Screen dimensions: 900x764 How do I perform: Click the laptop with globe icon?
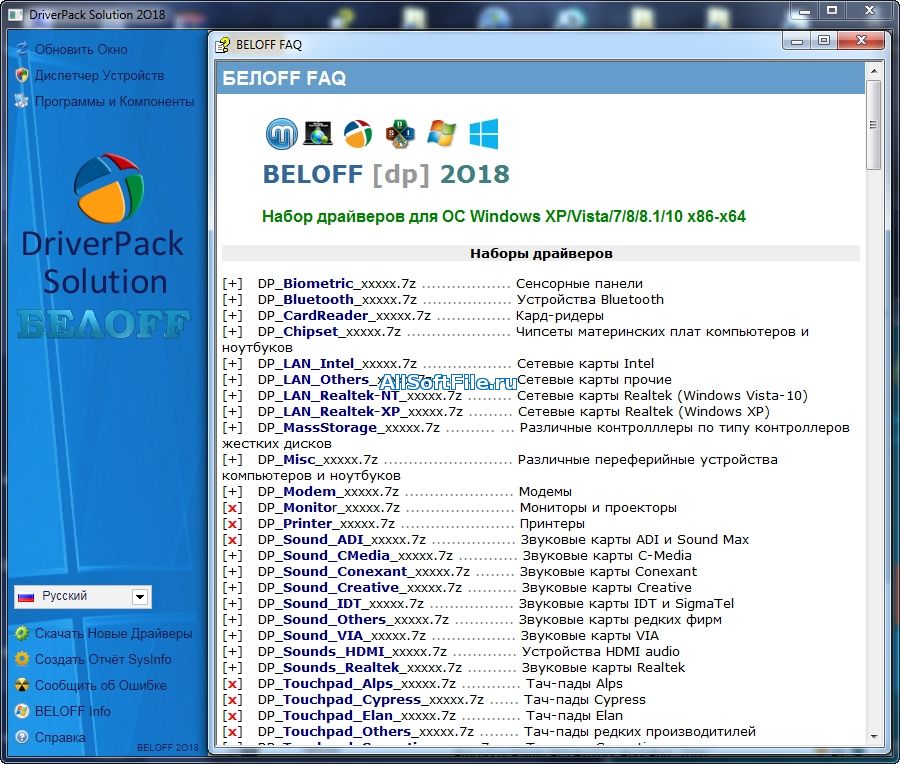click(x=318, y=133)
